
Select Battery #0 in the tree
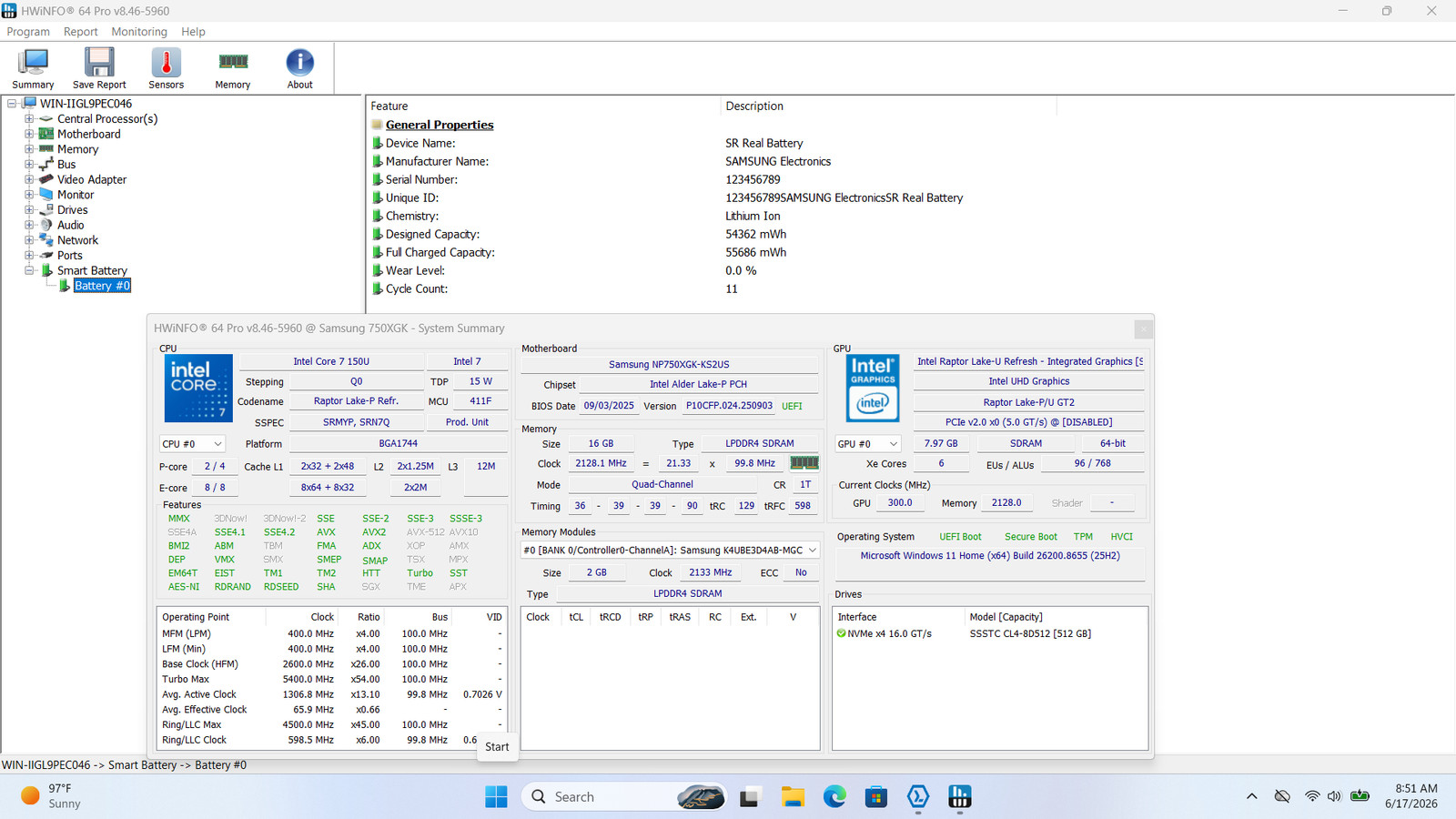coord(102,286)
